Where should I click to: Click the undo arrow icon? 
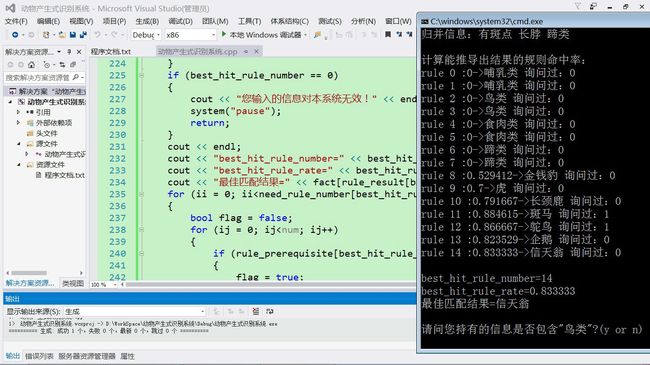point(97,35)
